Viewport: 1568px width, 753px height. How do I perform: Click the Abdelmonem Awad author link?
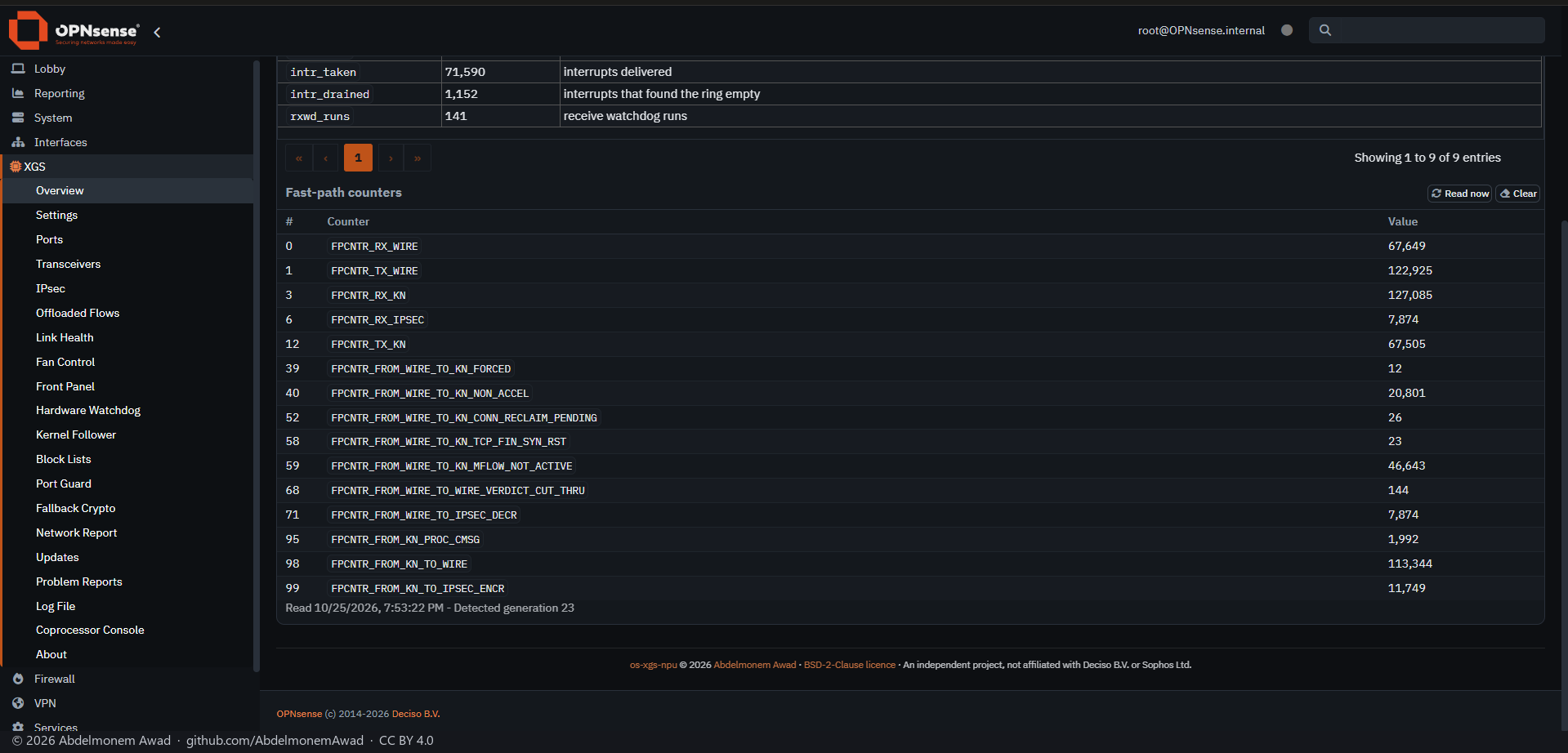click(754, 665)
